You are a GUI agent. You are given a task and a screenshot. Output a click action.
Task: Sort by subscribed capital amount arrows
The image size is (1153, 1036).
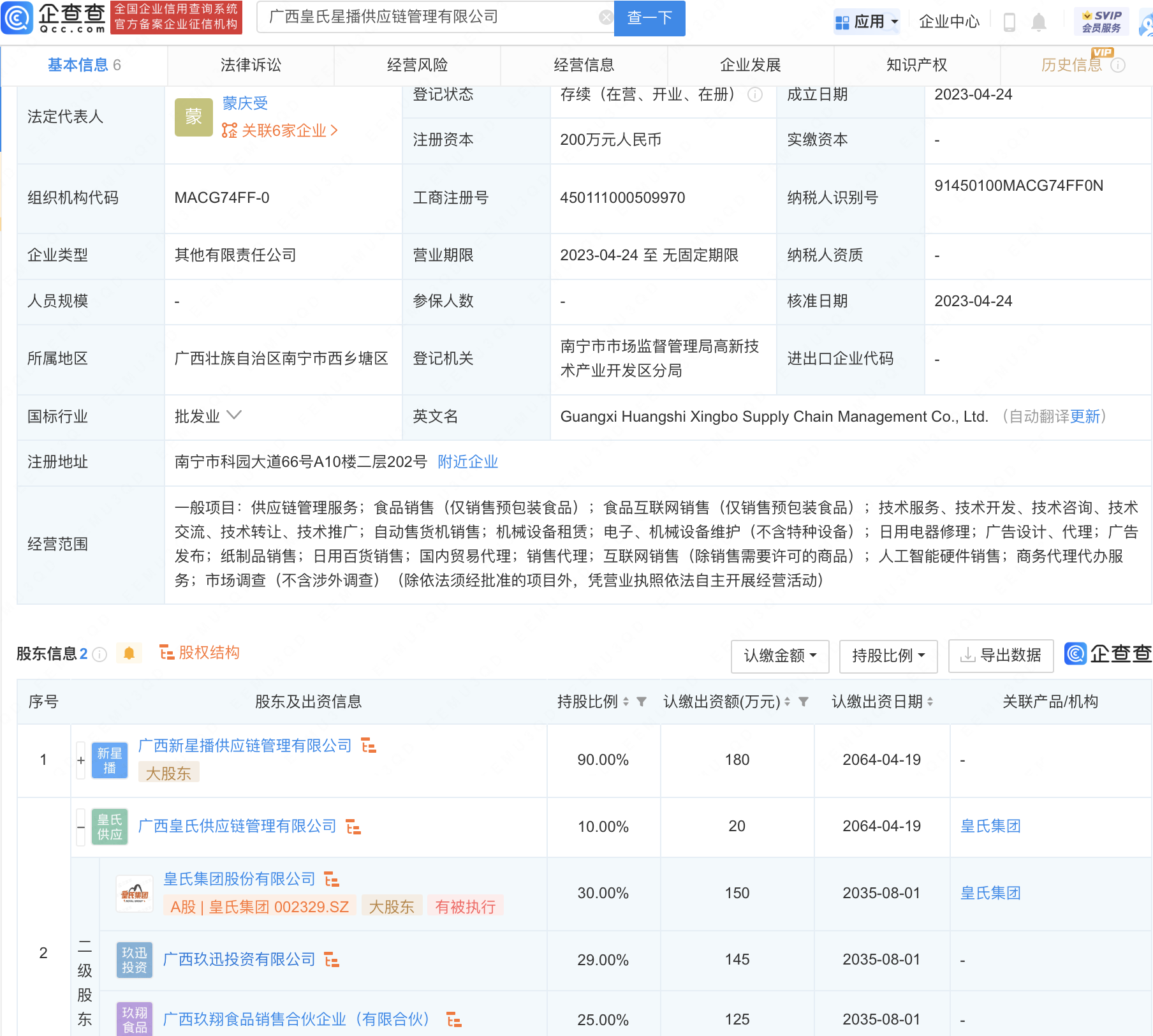pos(787,702)
